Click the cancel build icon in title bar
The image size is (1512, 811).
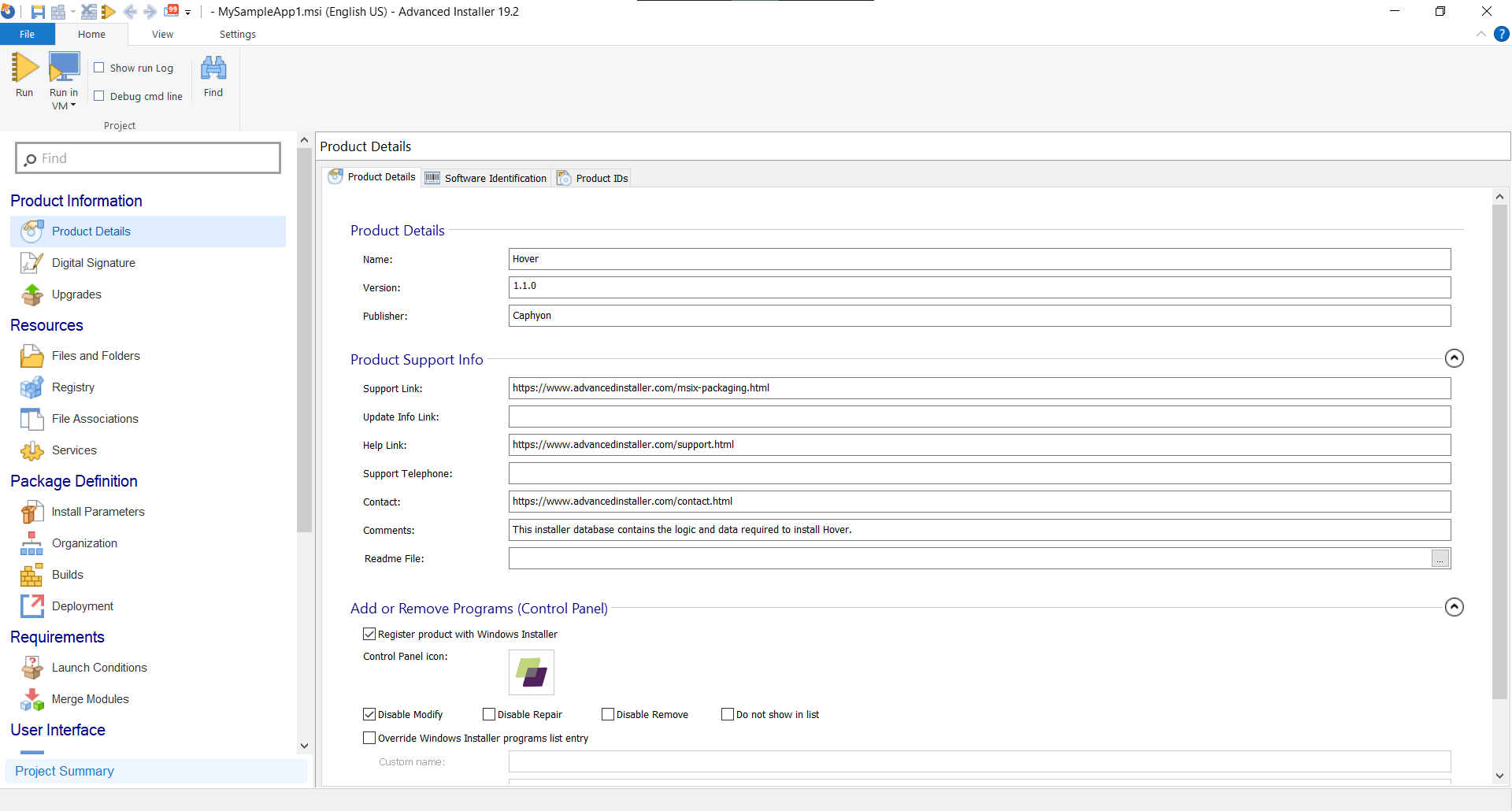(x=89, y=12)
